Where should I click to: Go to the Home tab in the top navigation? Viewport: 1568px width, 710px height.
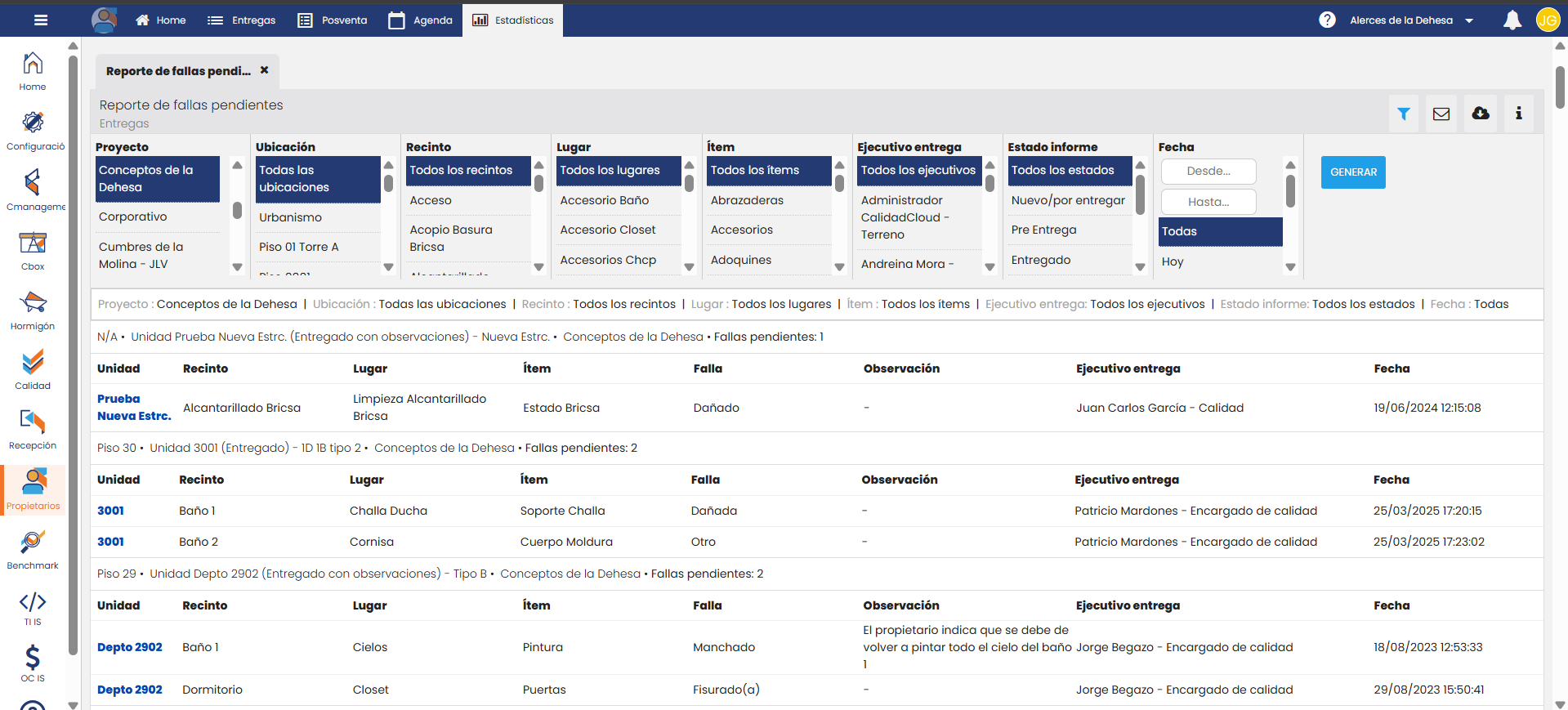161,20
